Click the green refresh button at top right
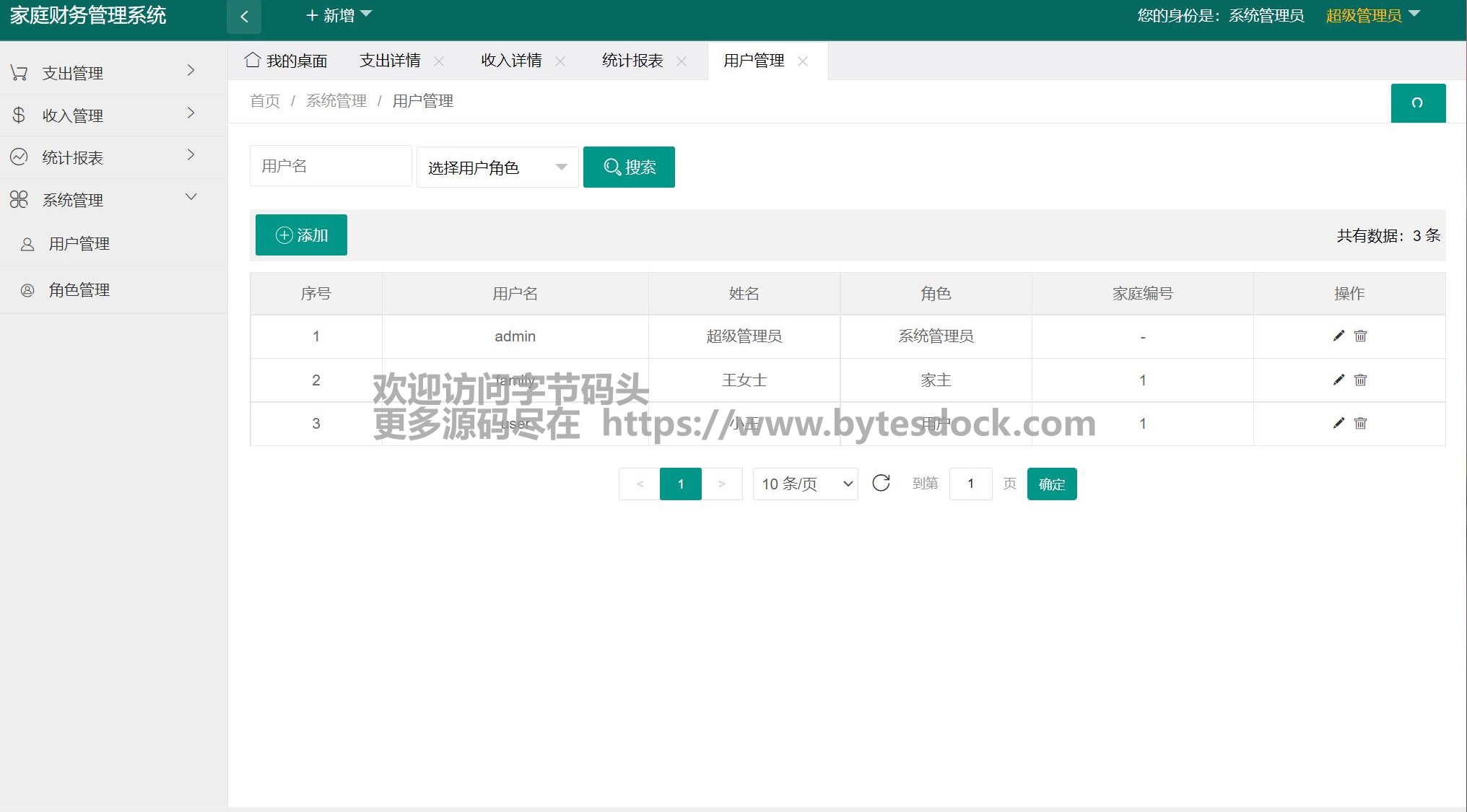 coord(1417,103)
